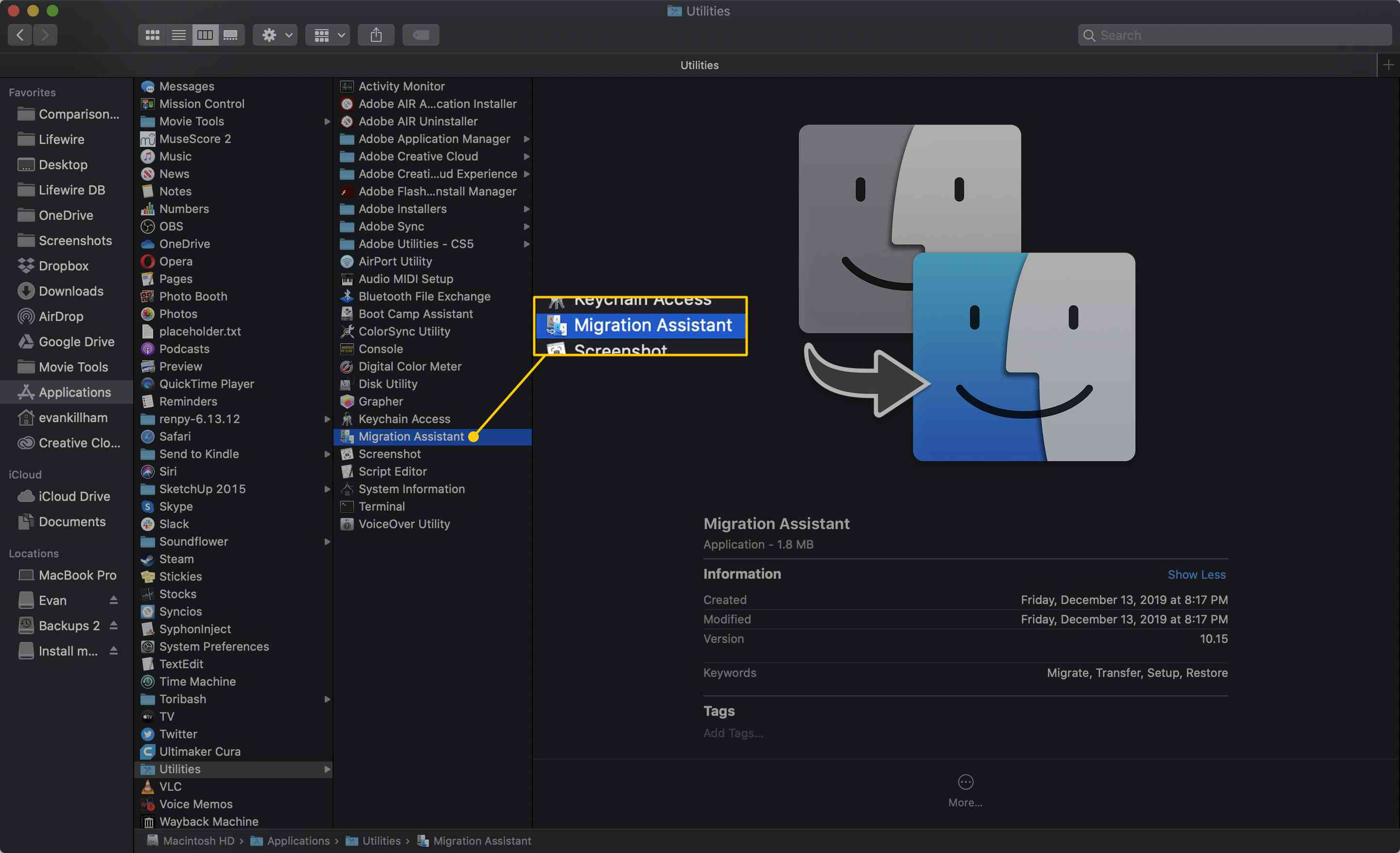Select the Safari app
The height and width of the screenshot is (853, 1400).
[233, 436]
